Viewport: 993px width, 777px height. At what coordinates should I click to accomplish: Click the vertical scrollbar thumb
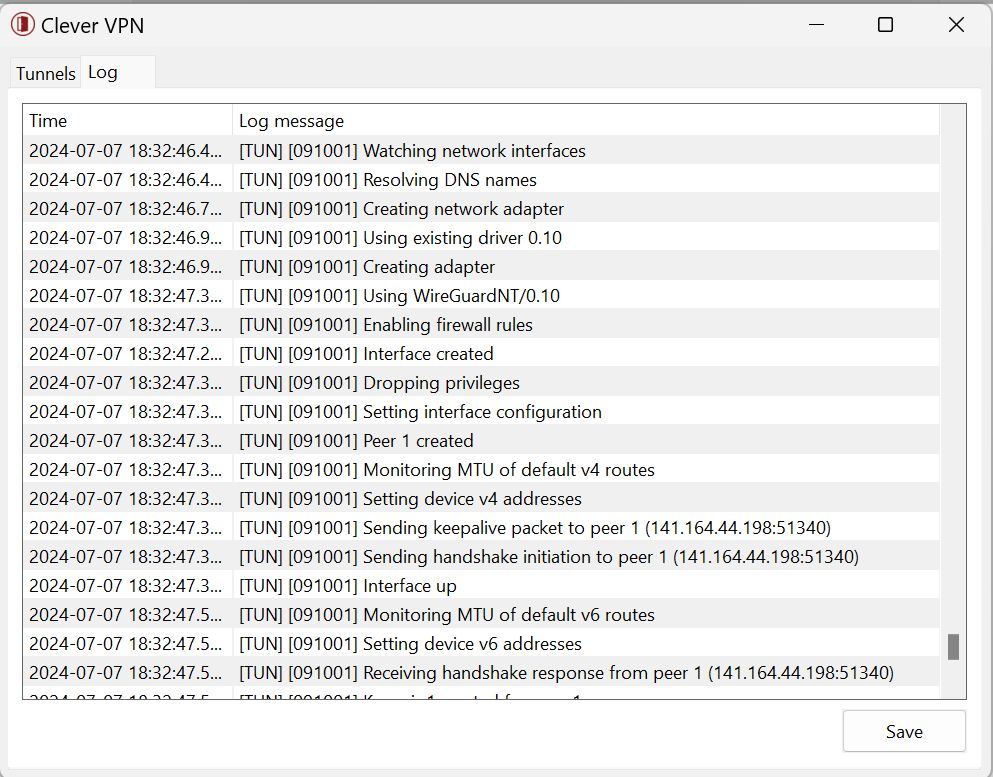pyautogui.click(x=953, y=647)
